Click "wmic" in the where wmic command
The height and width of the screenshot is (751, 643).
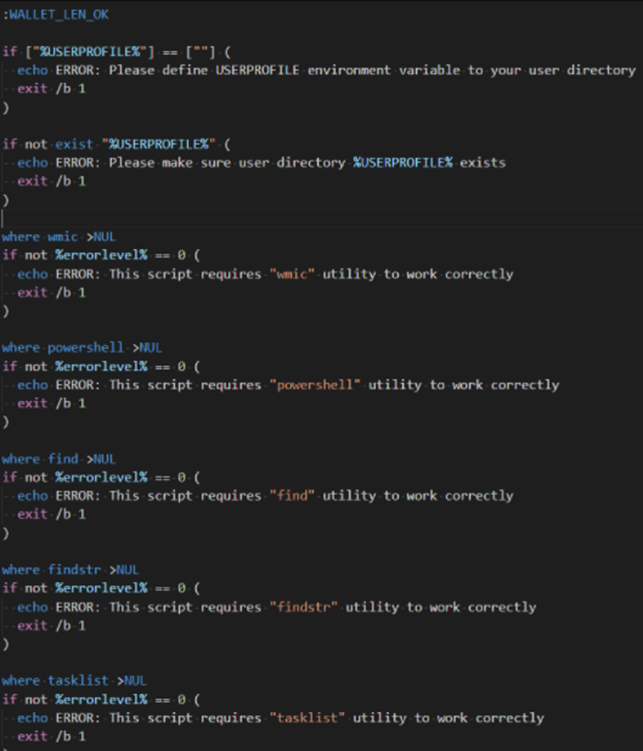coord(62,237)
